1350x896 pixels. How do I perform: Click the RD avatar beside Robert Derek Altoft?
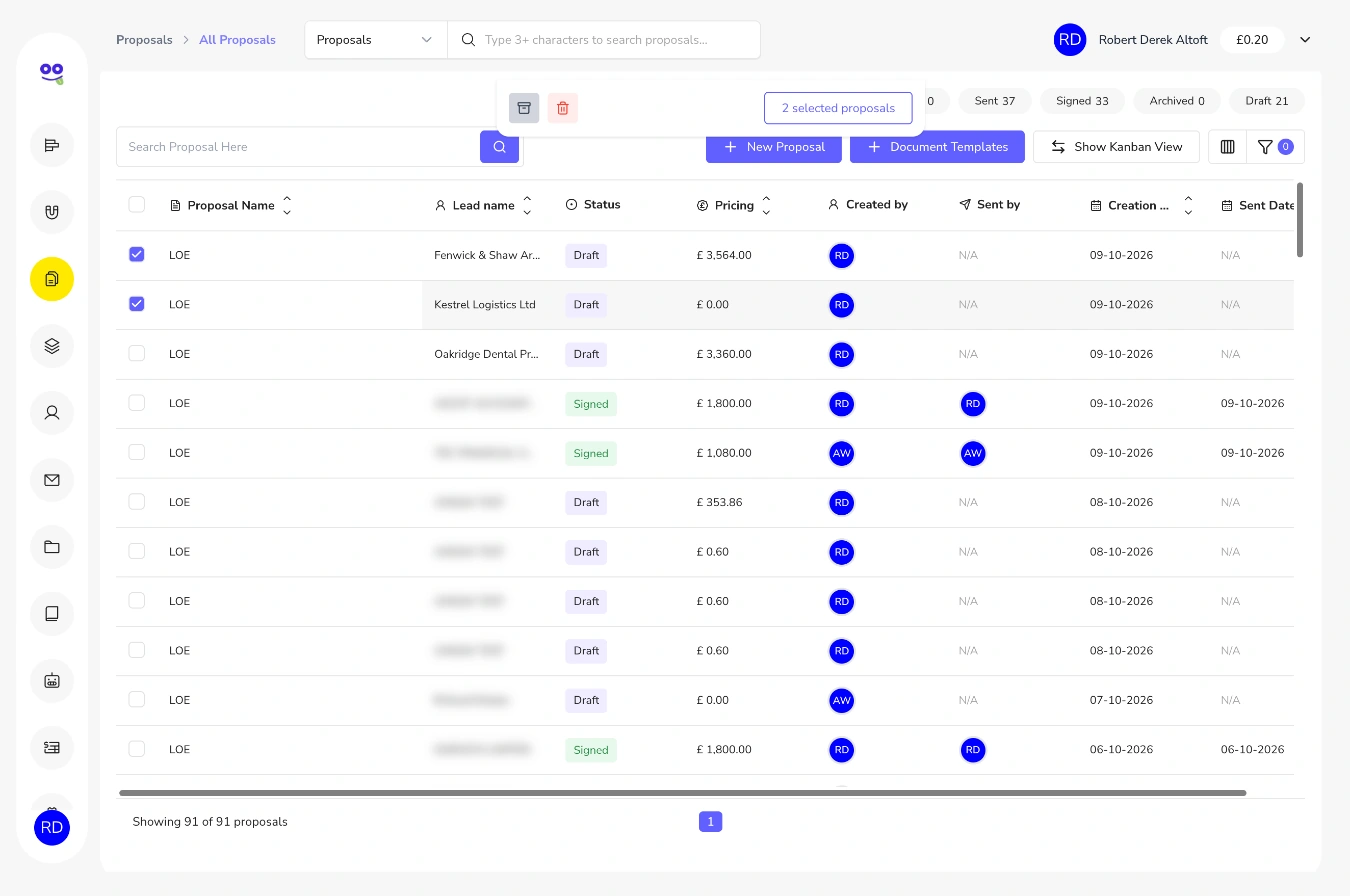tap(1070, 40)
